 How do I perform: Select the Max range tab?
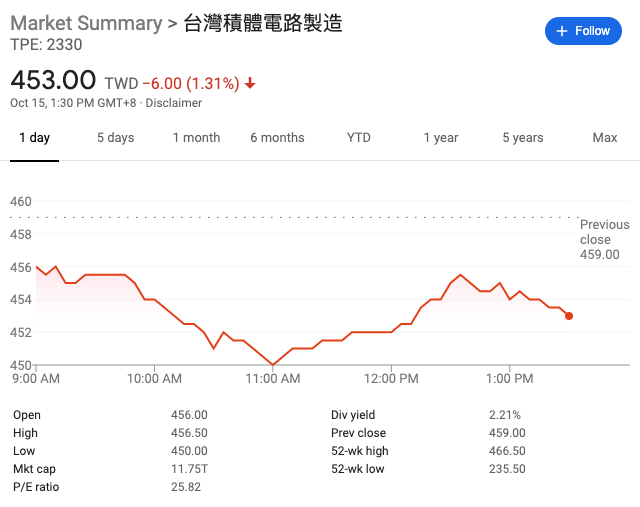pyautogui.click(x=604, y=138)
